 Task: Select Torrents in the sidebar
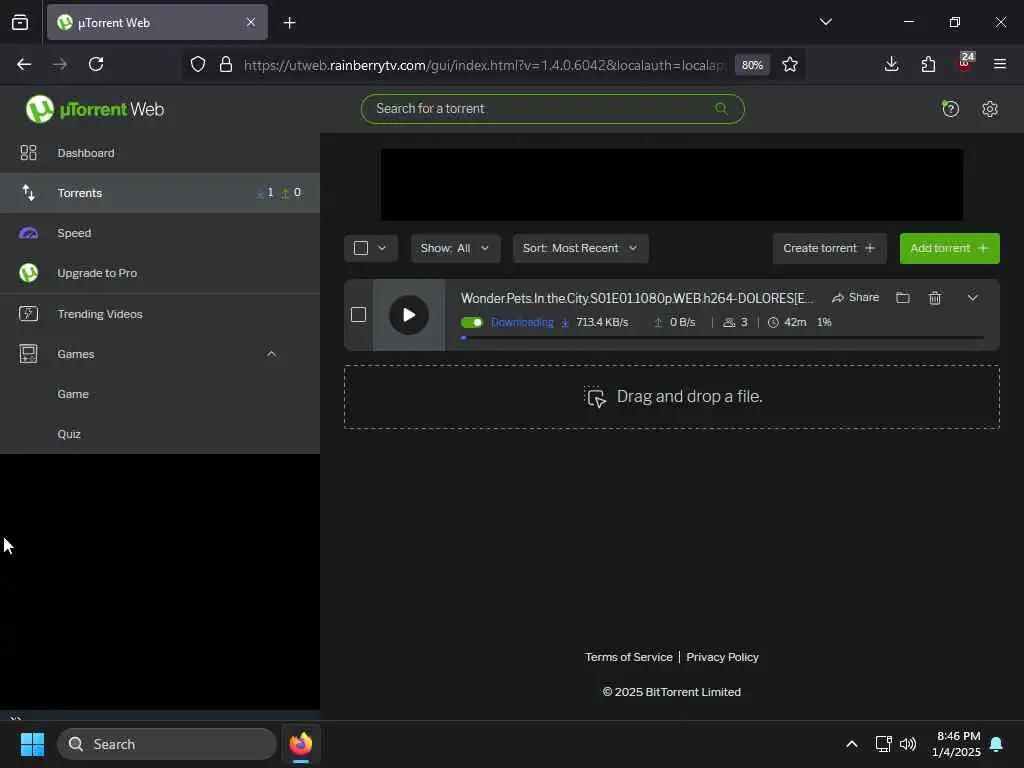coord(160,193)
